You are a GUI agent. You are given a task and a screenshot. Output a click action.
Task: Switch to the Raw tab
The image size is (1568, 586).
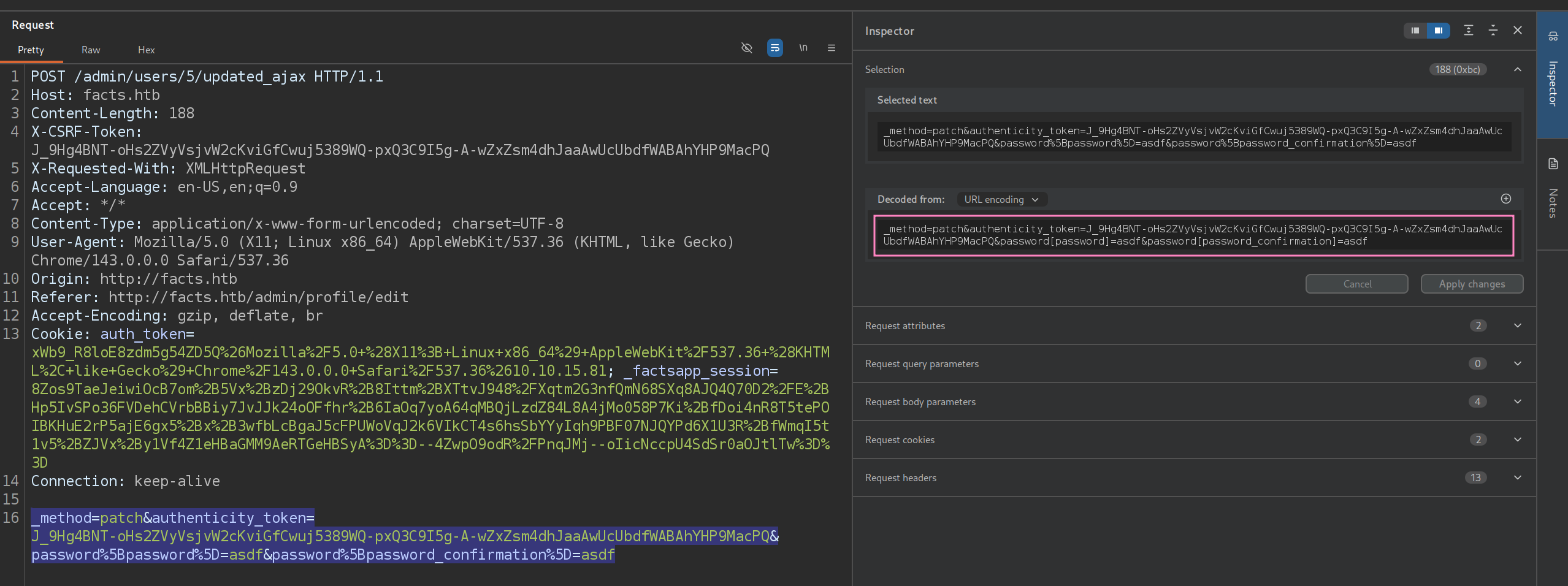tap(91, 50)
